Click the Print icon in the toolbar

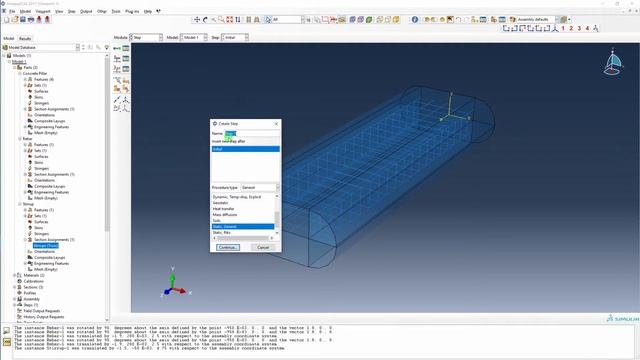[x=31, y=19]
